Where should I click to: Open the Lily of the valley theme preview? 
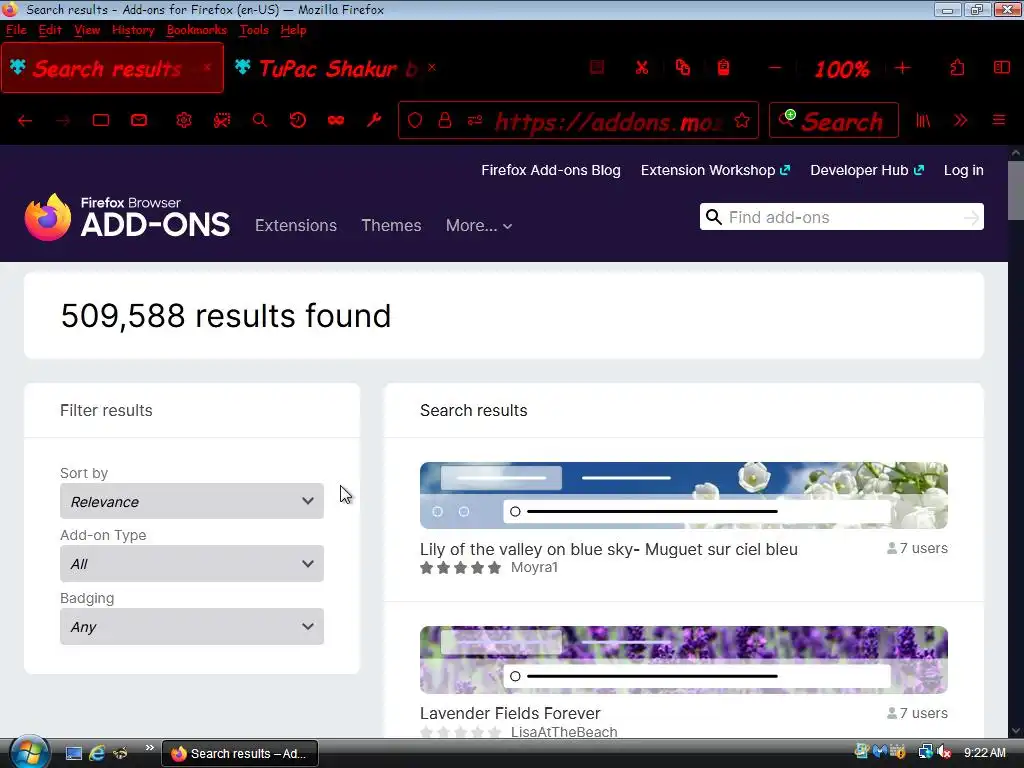(684, 495)
